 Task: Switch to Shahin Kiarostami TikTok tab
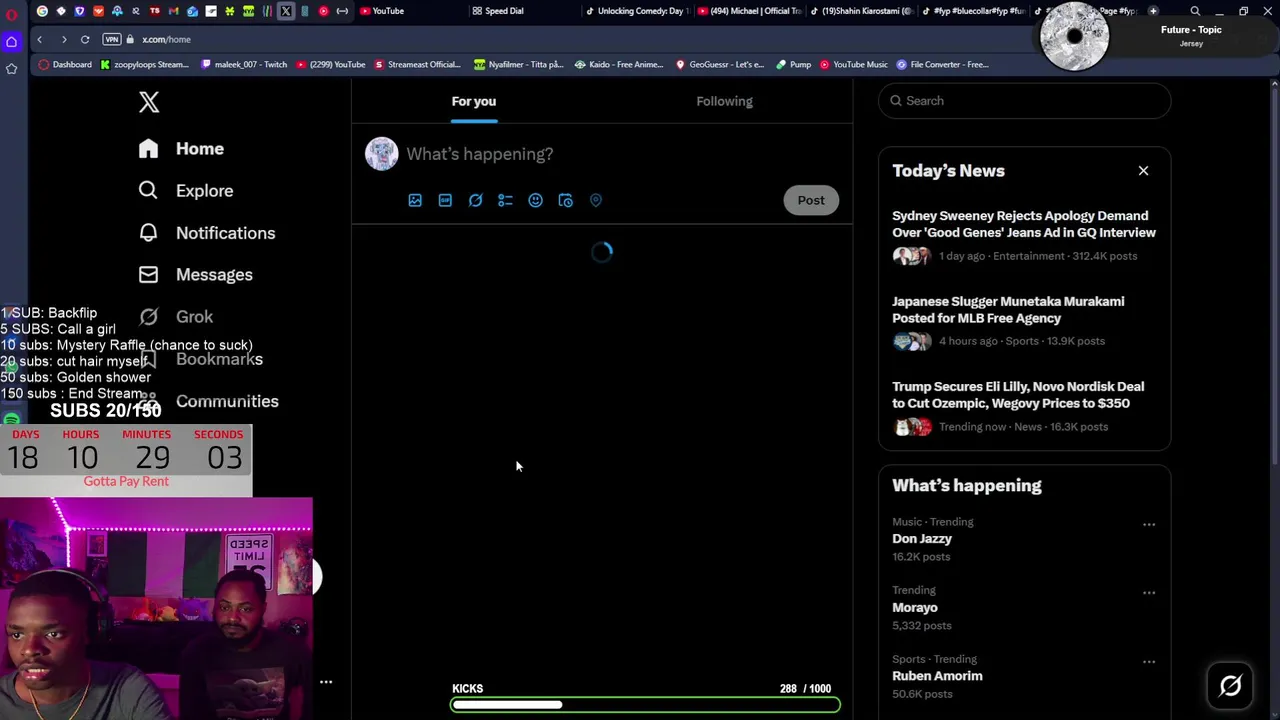pos(861,11)
